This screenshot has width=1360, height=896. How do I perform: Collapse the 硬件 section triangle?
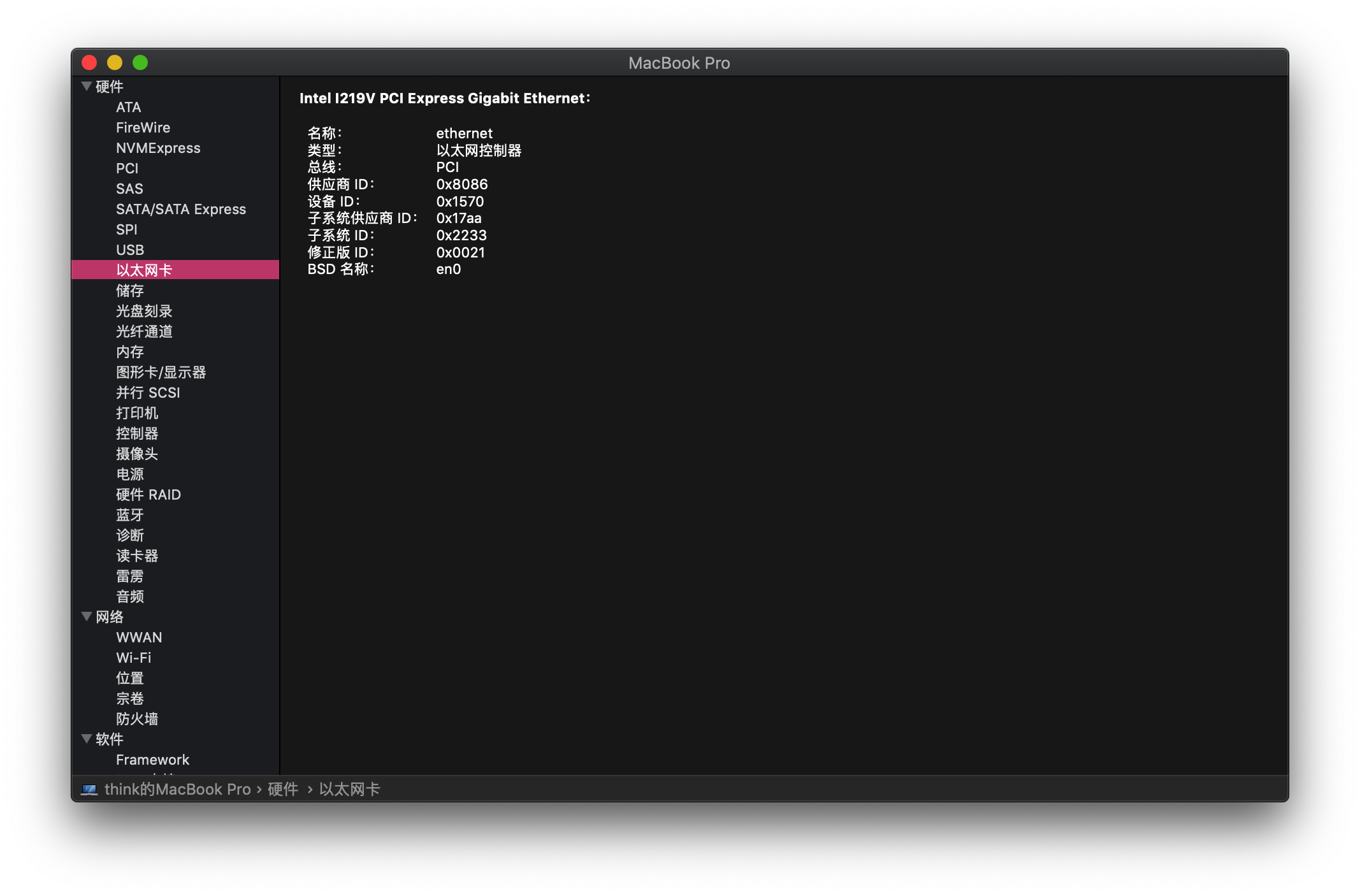pyautogui.click(x=87, y=86)
